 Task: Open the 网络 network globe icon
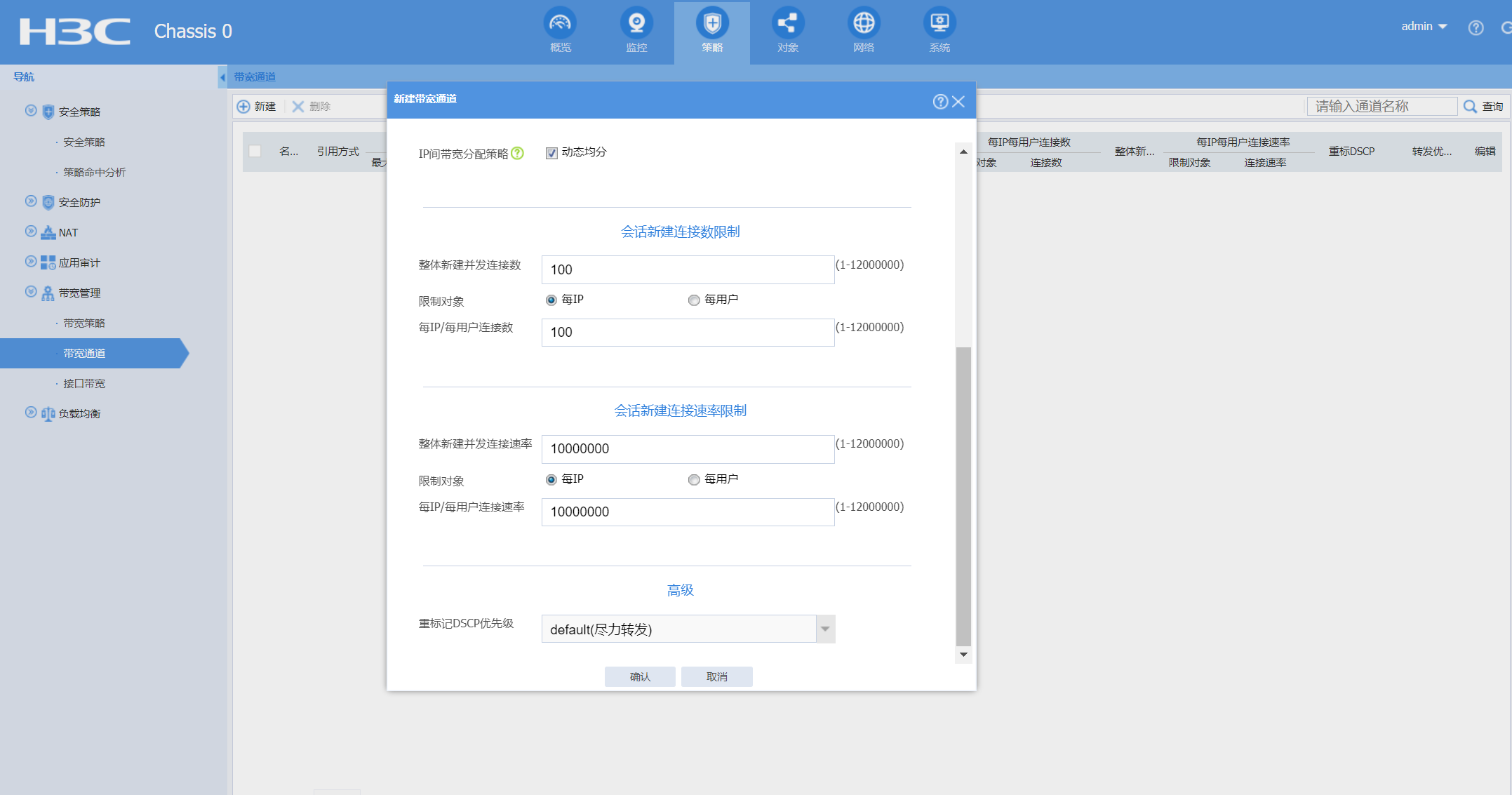tap(864, 24)
